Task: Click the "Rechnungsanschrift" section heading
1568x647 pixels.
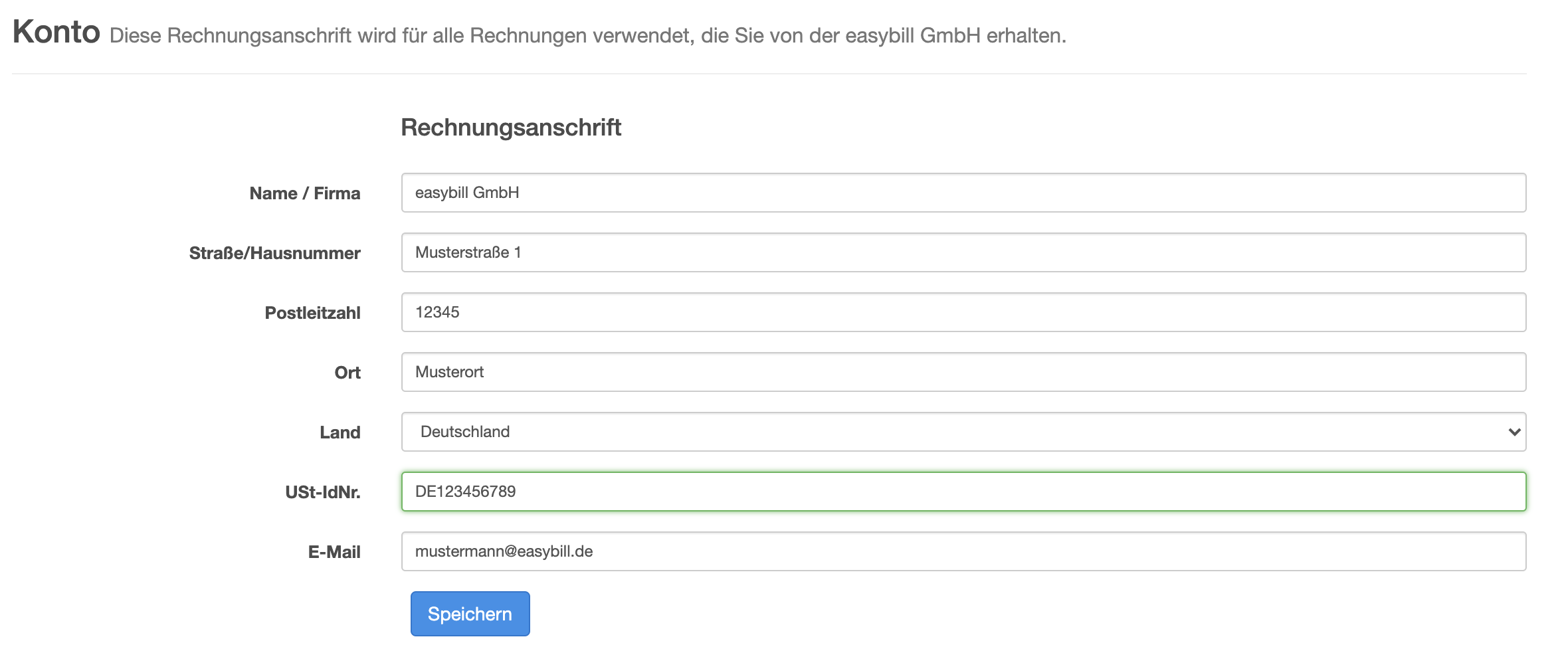Action: 511,127
